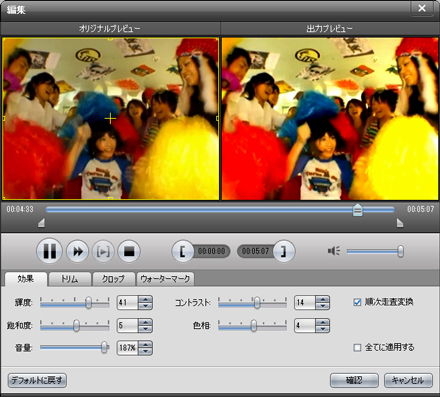Viewport: 440px width, 397px height.
Task: Set trim start point with left bracket button
Action: [x=182, y=251]
